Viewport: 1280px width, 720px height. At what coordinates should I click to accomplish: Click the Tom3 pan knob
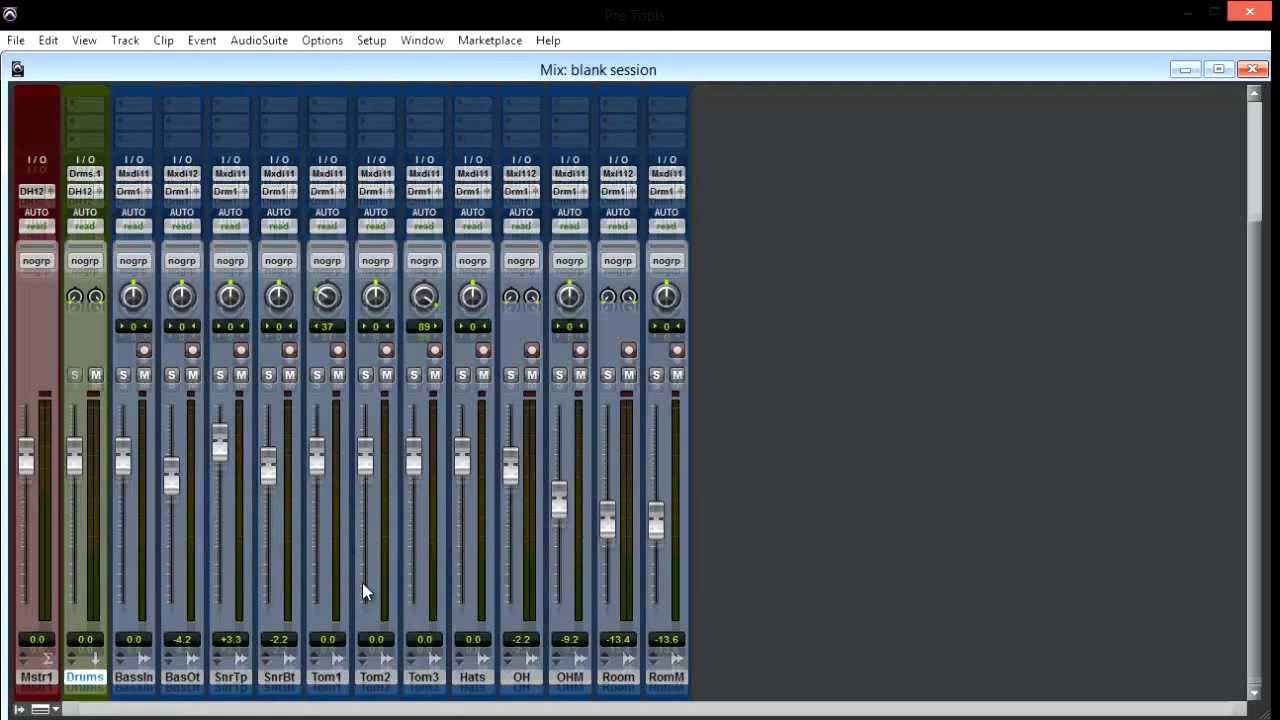424,296
